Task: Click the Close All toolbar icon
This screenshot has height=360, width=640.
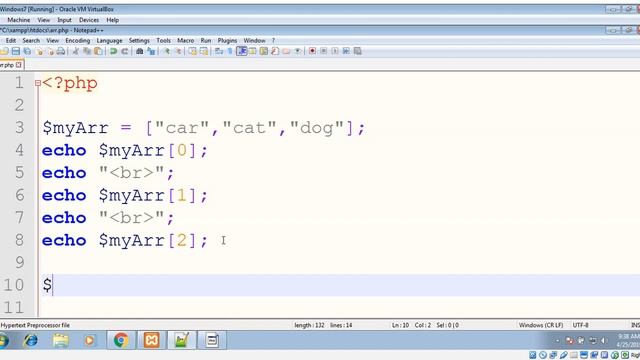Action: [50, 51]
